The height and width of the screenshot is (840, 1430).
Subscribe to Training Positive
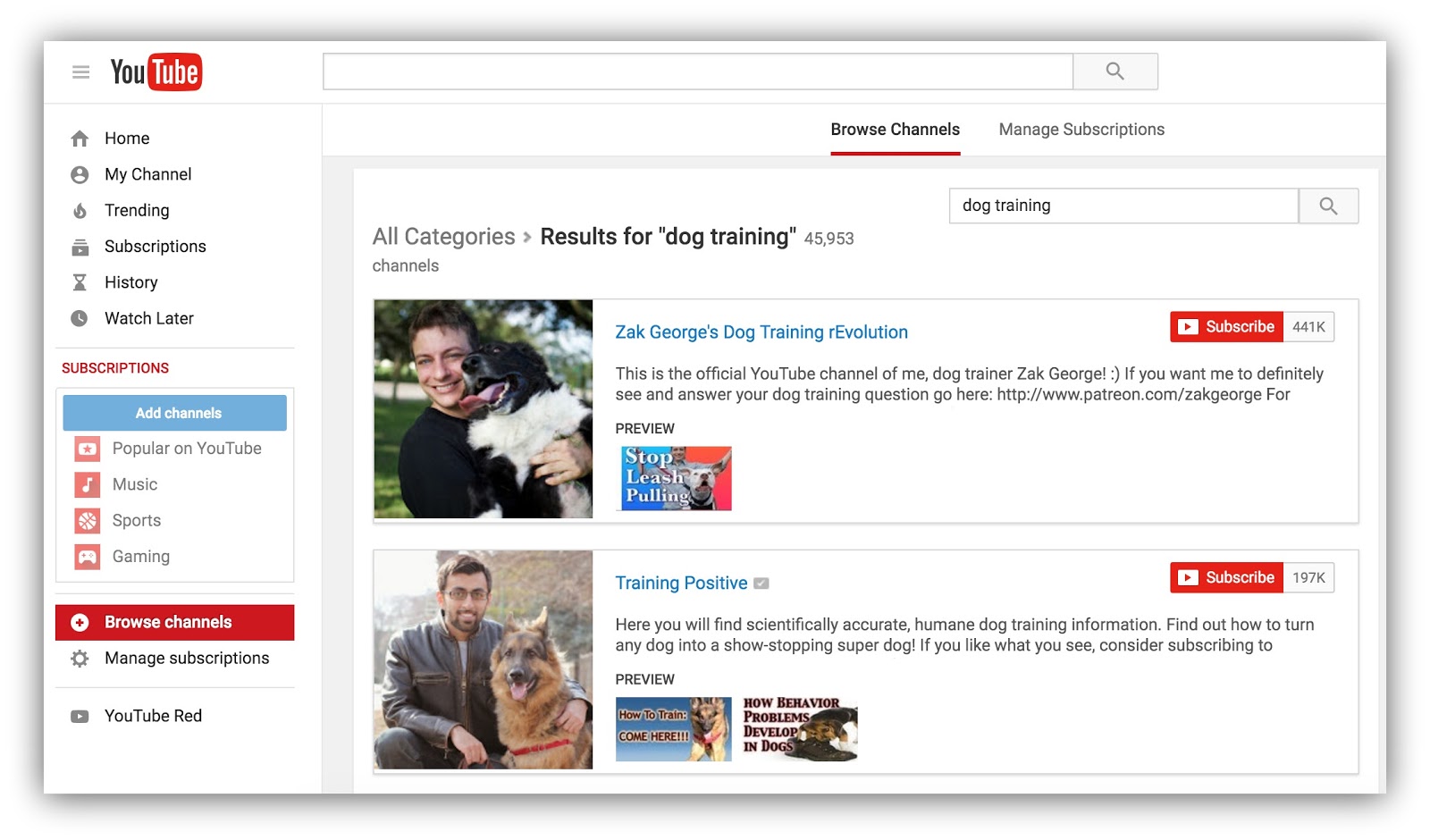point(1227,578)
